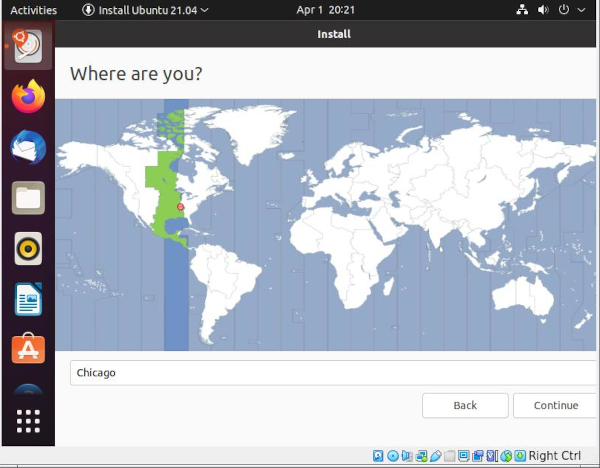
Task: Expand the Install Ubuntu 21.04 app menu
Action: click(146, 10)
